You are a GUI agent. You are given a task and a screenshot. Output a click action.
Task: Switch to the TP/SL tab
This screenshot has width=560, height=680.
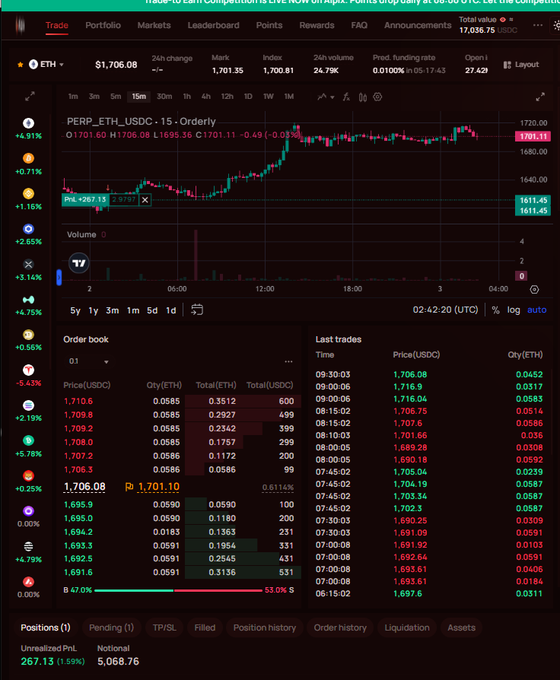click(x=164, y=628)
